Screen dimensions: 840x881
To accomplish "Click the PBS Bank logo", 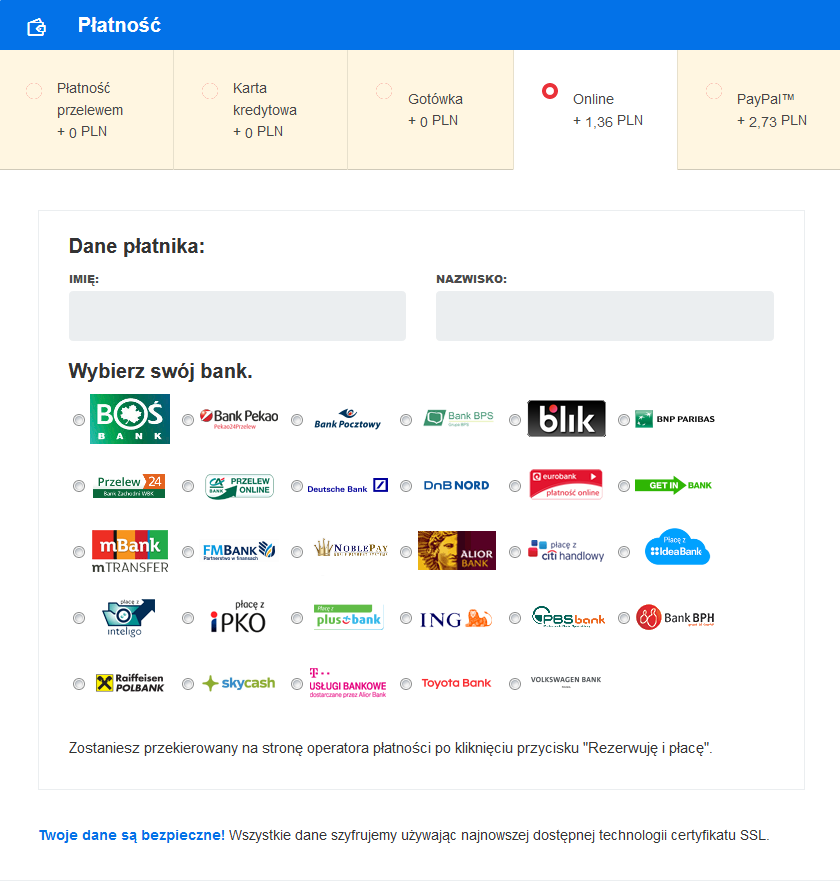I will [568, 617].
